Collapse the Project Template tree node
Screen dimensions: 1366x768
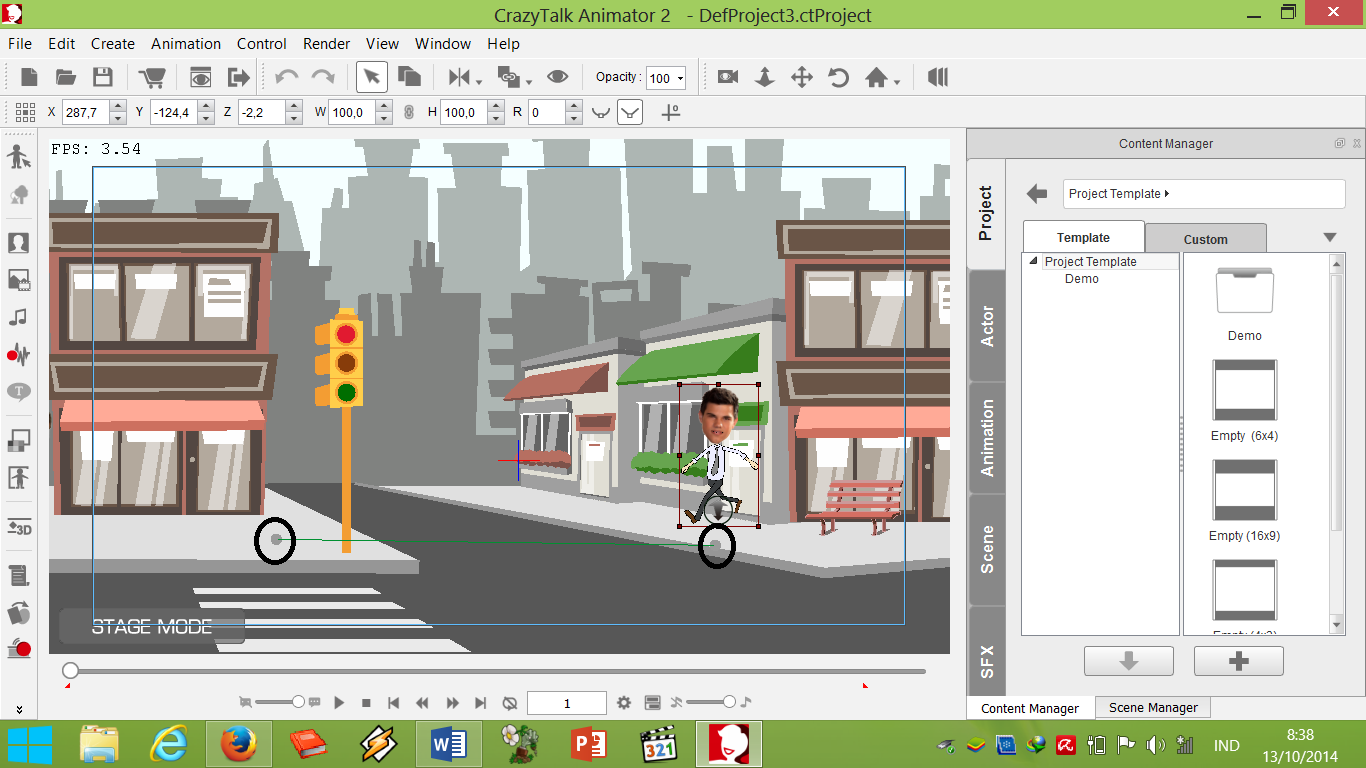pos(1033,261)
